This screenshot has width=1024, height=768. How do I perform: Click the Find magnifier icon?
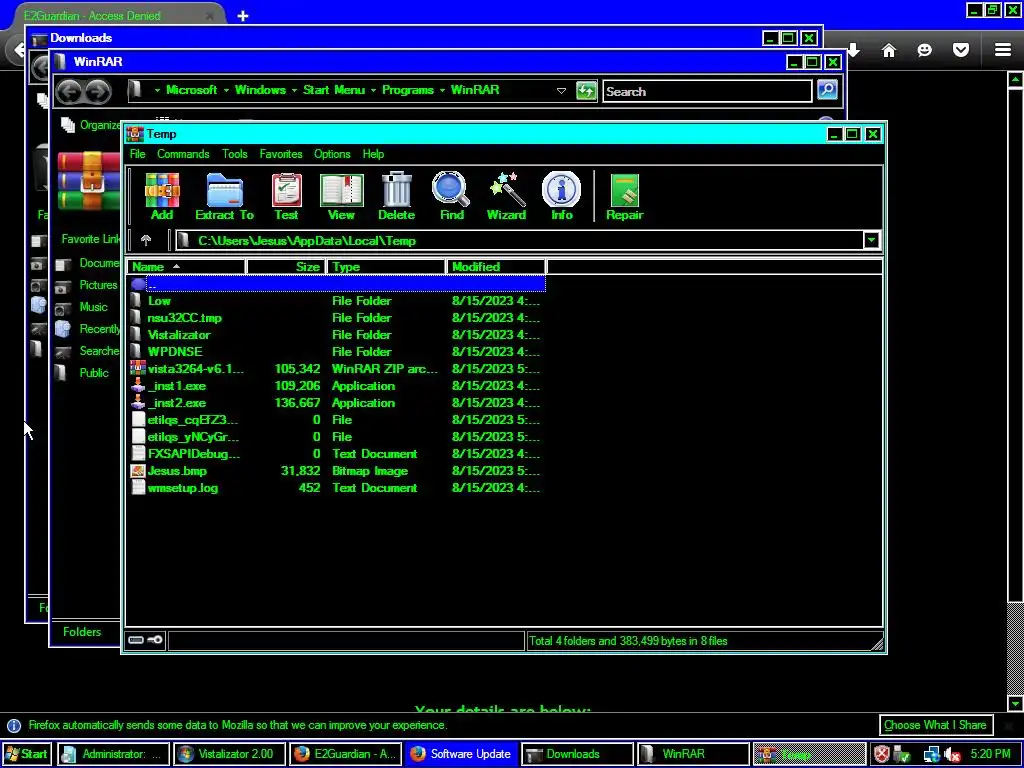(x=451, y=196)
